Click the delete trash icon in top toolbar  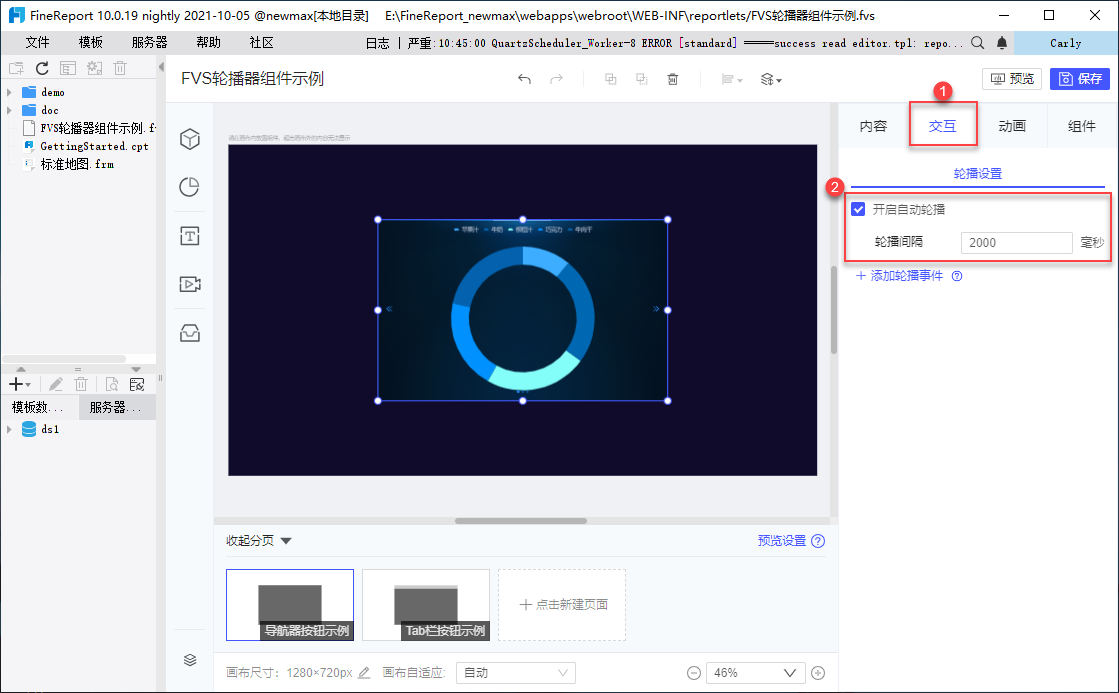coord(672,79)
